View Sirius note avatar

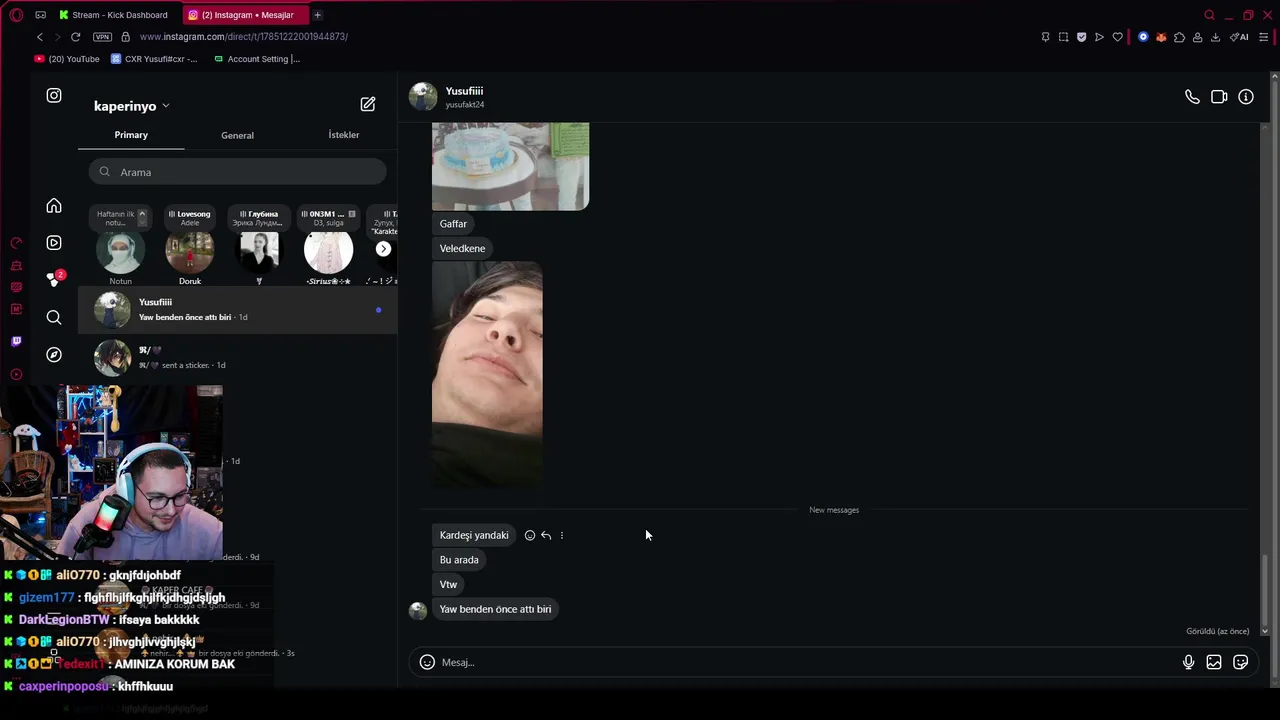[x=328, y=253]
